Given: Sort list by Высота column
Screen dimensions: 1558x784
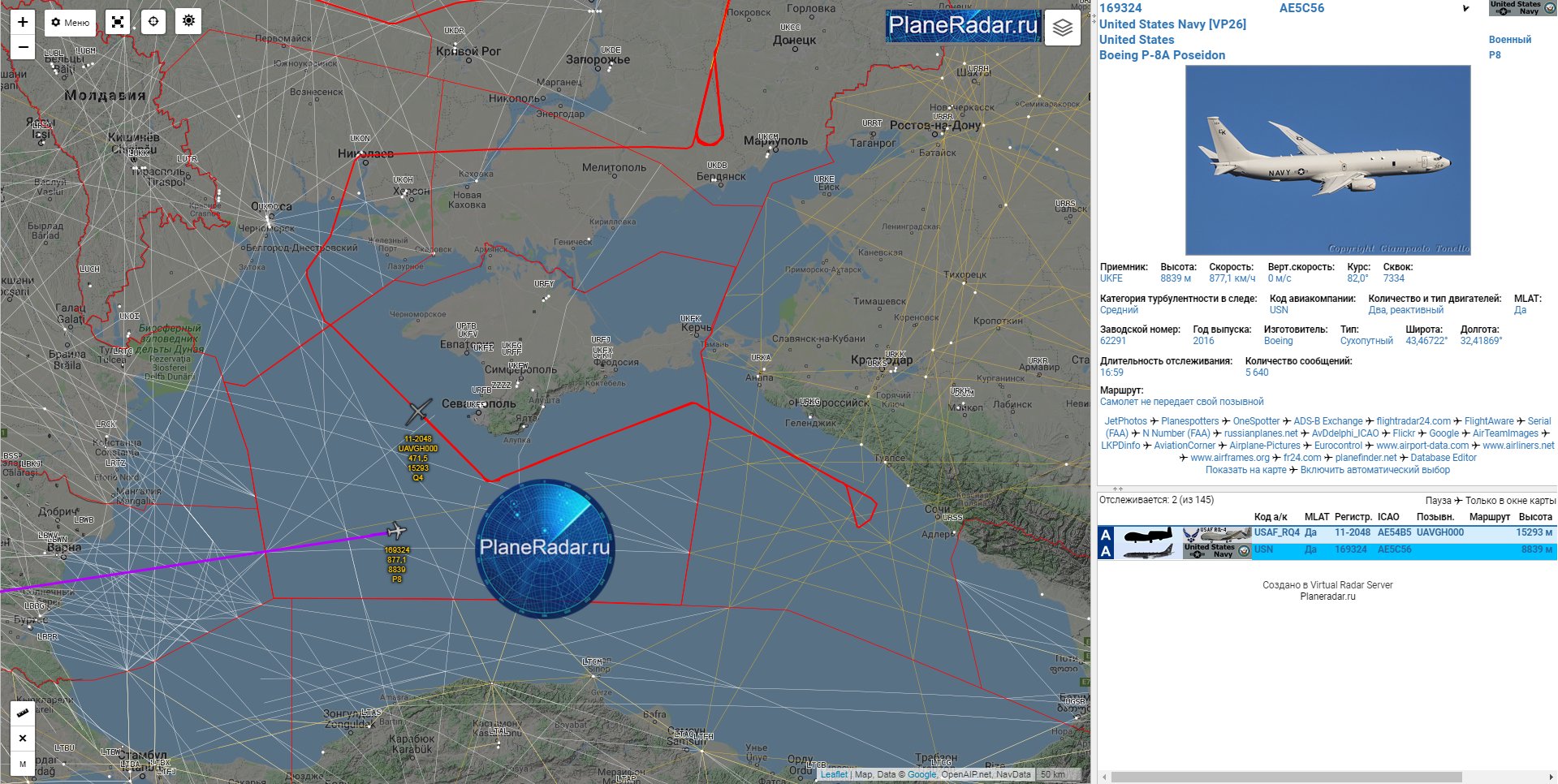Looking at the screenshot, I should coord(1535,517).
